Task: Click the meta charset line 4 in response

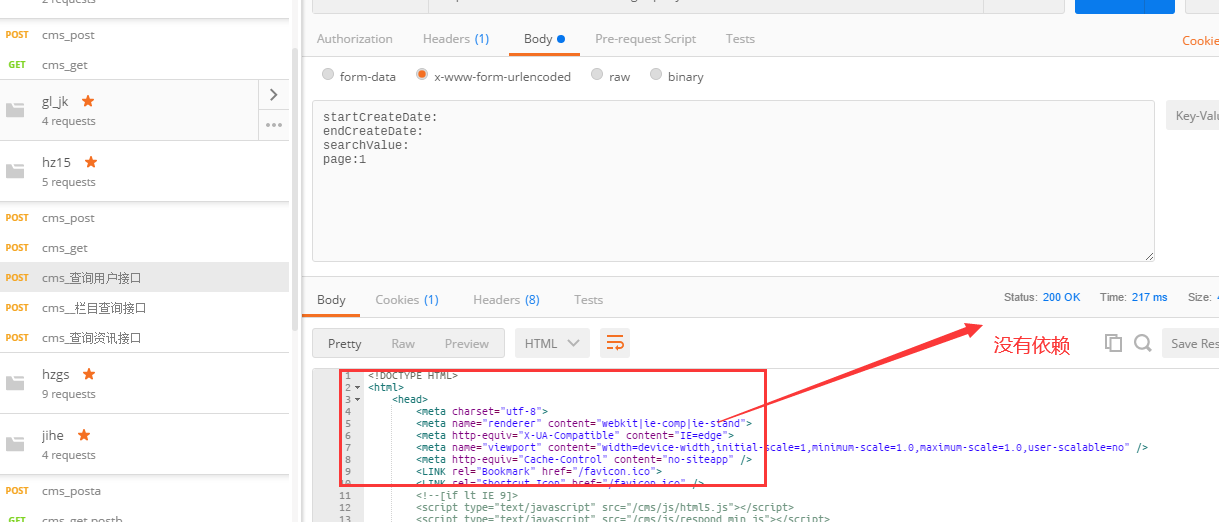Action: coord(482,411)
